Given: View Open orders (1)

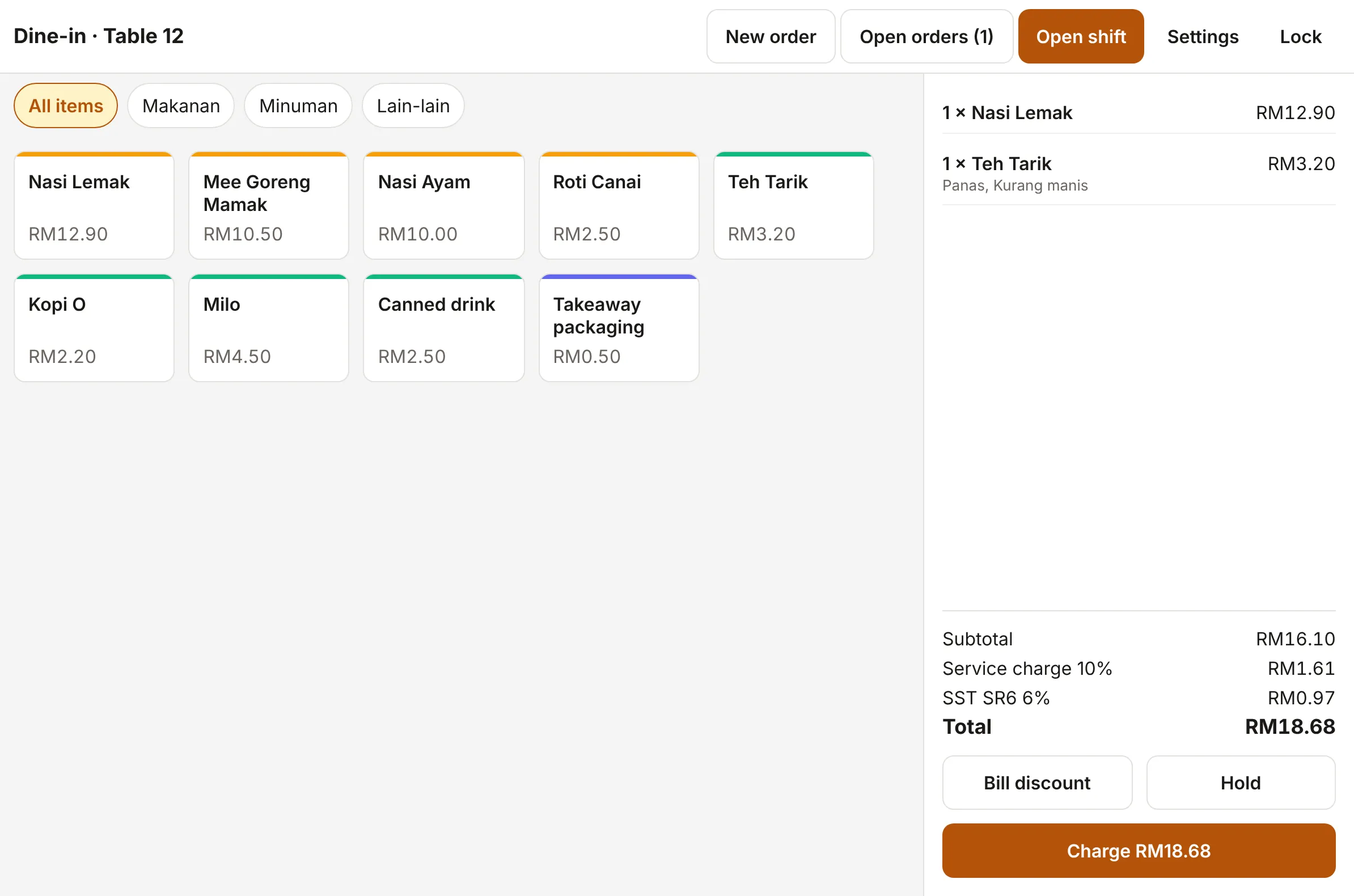Looking at the screenshot, I should (x=926, y=36).
